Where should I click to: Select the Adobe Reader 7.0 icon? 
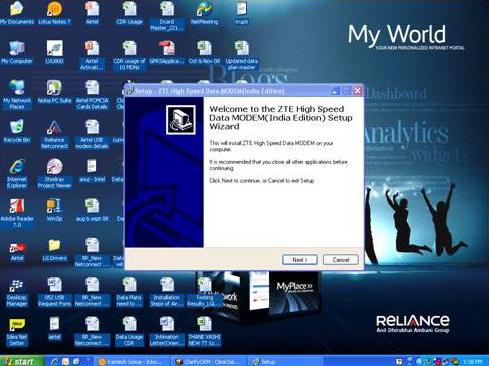click(x=17, y=213)
